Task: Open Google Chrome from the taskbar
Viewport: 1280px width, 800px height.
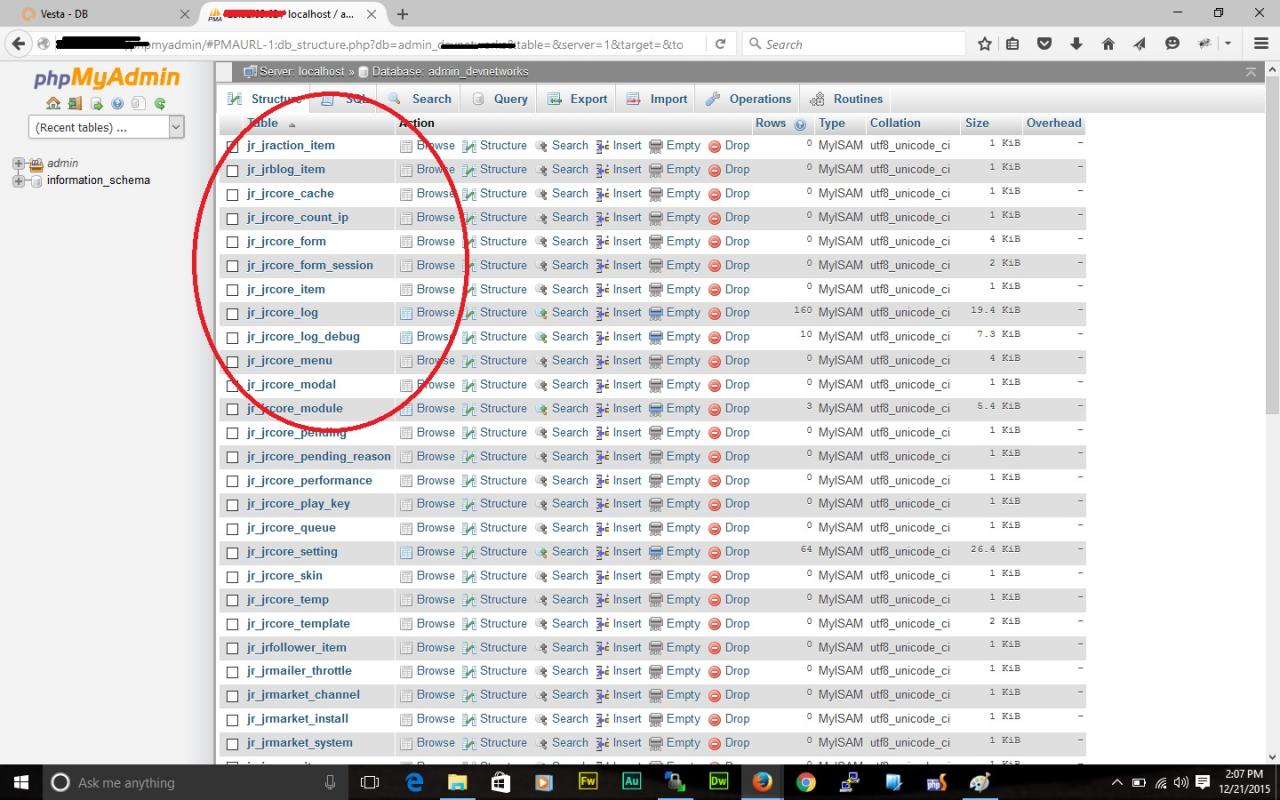Action: pyautogui.click(x=806, y=782)
